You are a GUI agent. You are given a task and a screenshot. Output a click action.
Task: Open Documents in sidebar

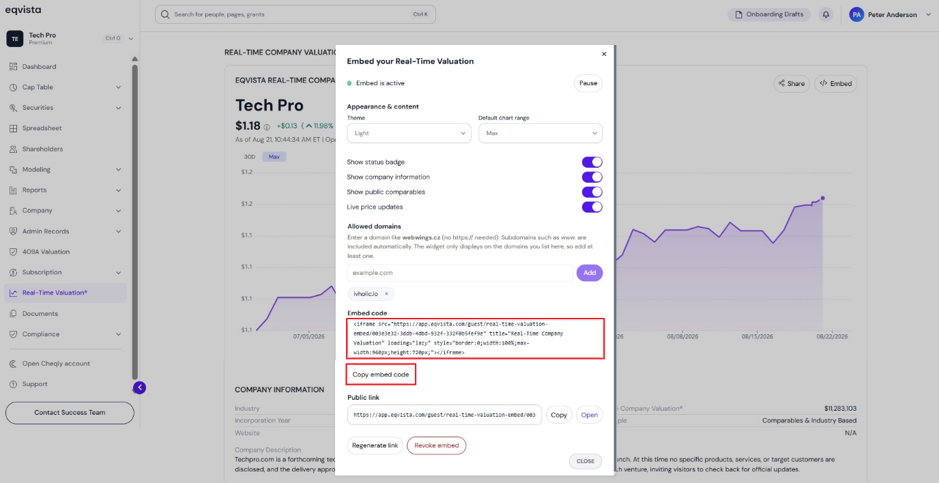tap(40, 314)
